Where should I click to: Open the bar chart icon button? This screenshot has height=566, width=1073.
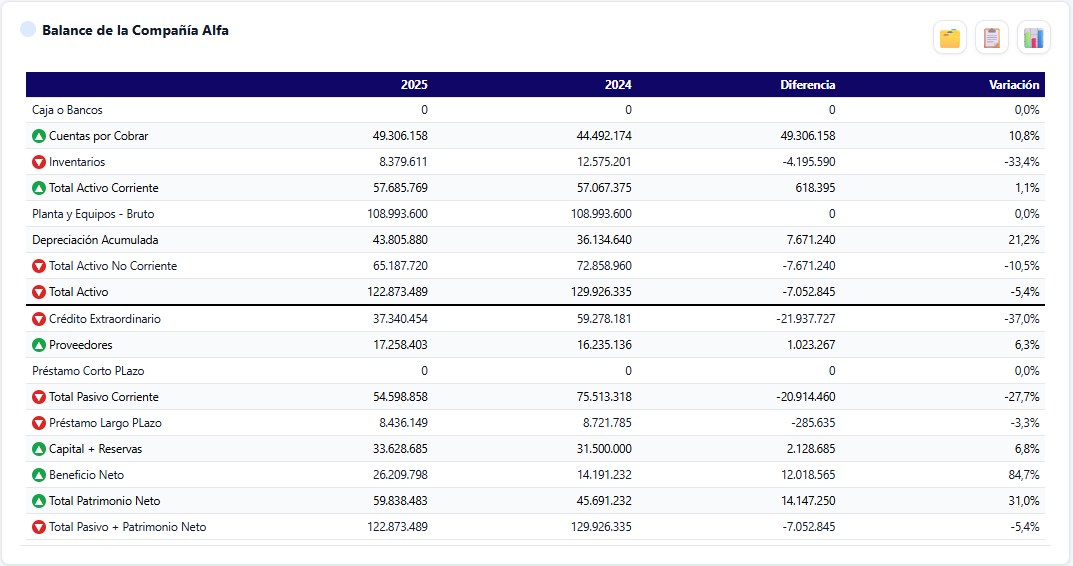click(1033, 37)
